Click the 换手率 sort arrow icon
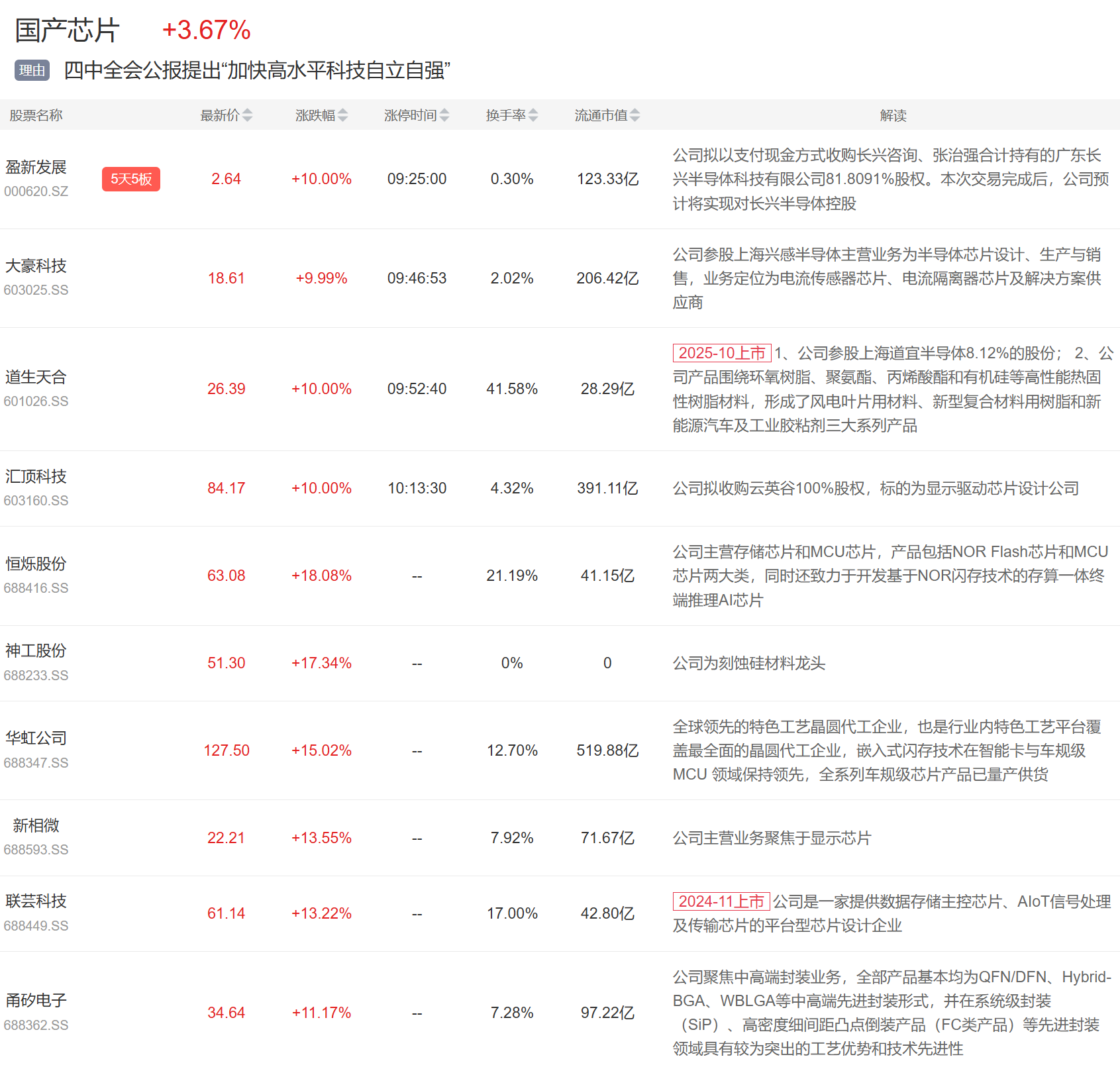Viewport: 1120px width, 1069px height. click(533, 115)
